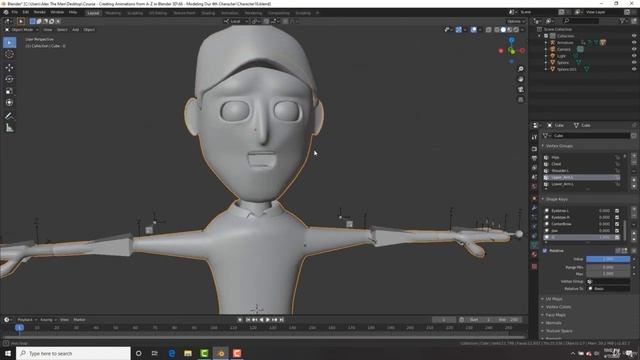Screen dimensions: 640x360
Task: Open Material properties tab icon
Action: [x=534, y=254]
